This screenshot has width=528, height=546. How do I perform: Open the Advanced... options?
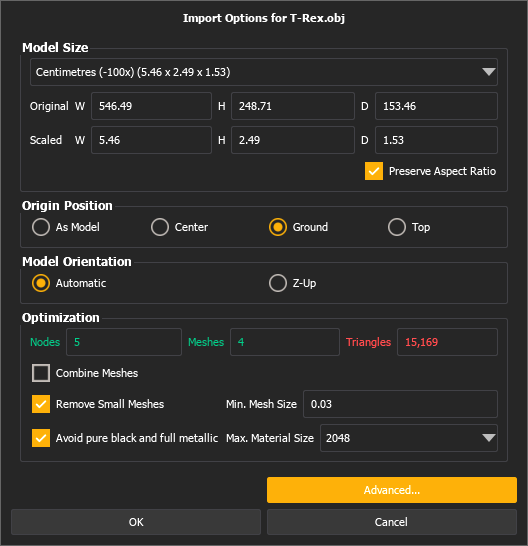[392, 490]
